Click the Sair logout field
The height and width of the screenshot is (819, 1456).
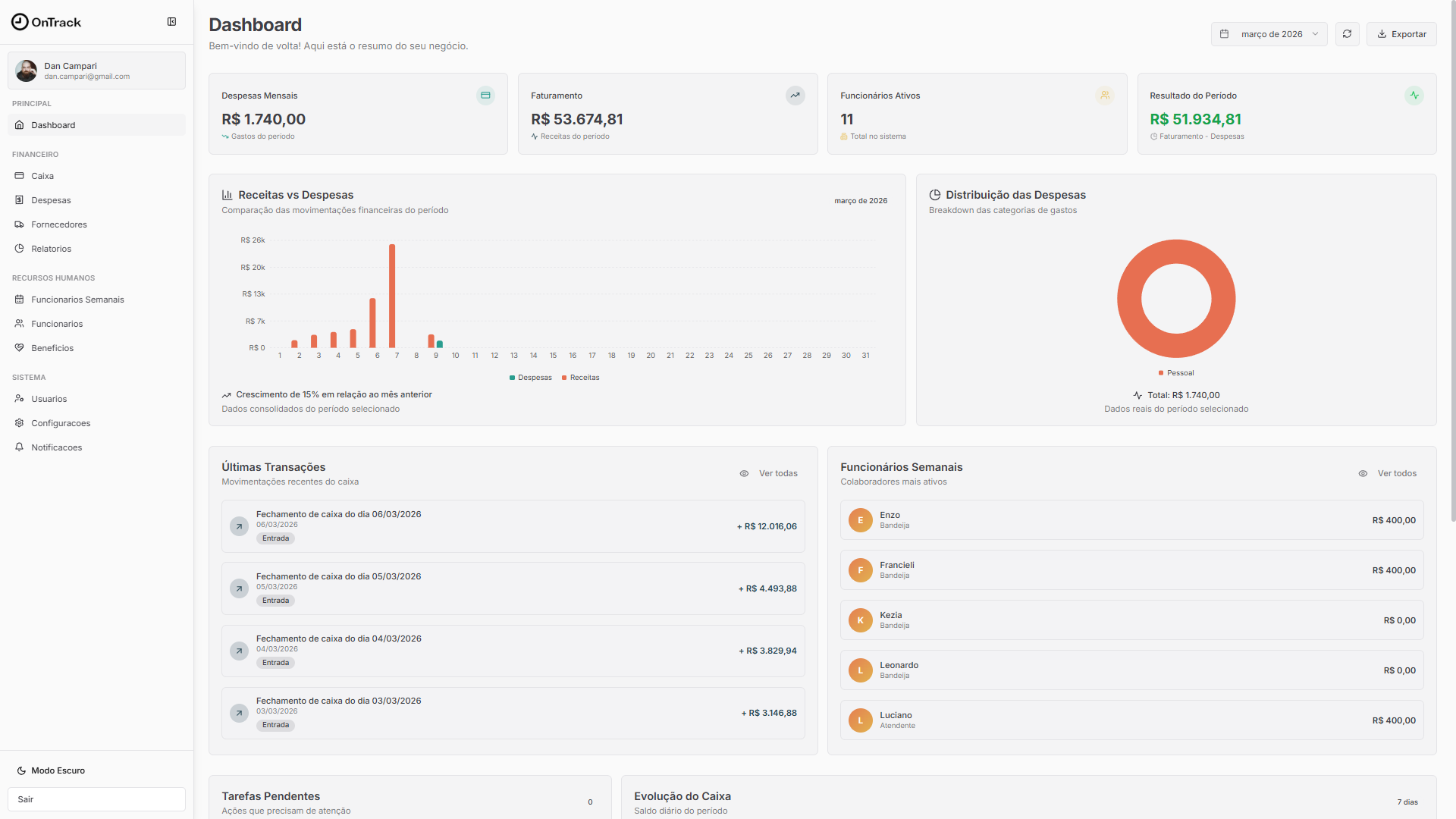pyautogui.click(x=96, y=799)
